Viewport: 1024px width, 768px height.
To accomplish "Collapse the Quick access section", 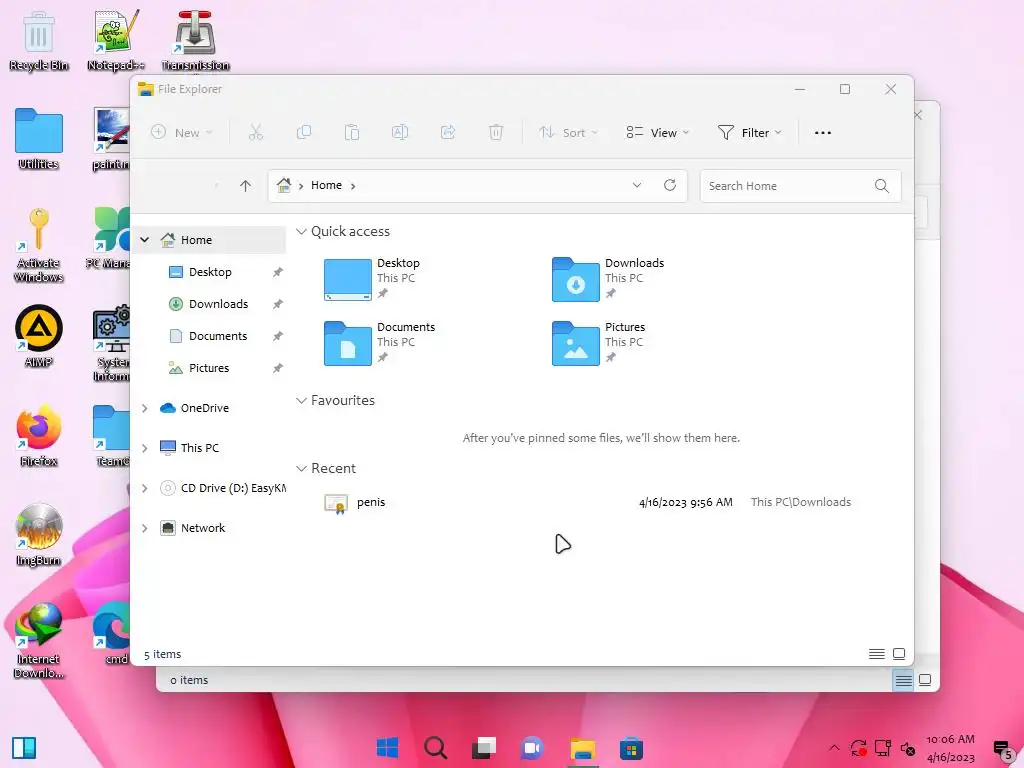I will (x=301, y=231).
